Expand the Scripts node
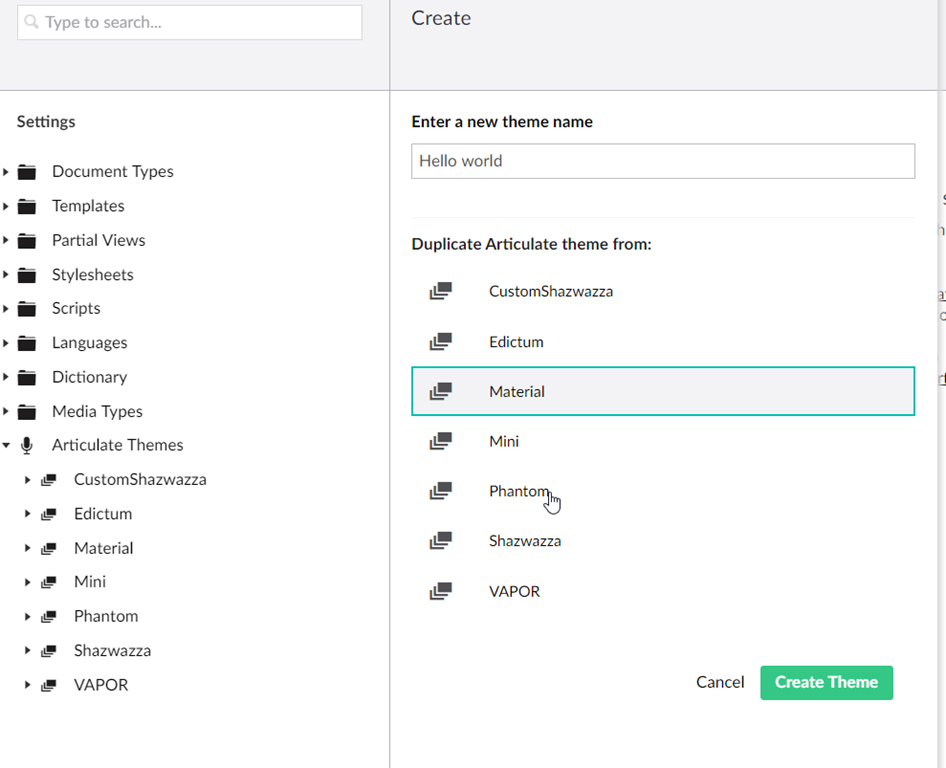 point(5,309)
